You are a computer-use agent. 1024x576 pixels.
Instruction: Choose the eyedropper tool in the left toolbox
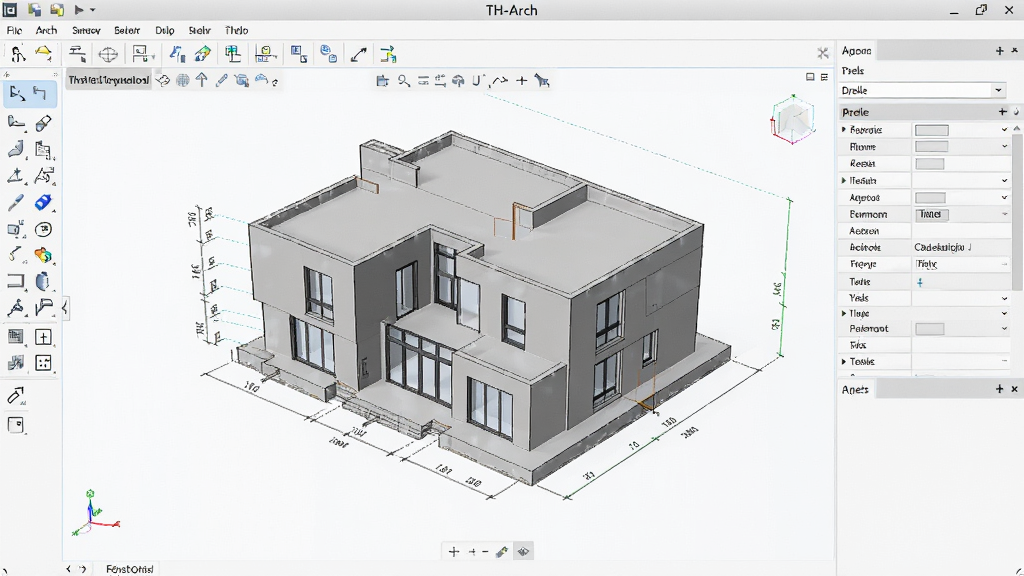pos(16,203)
